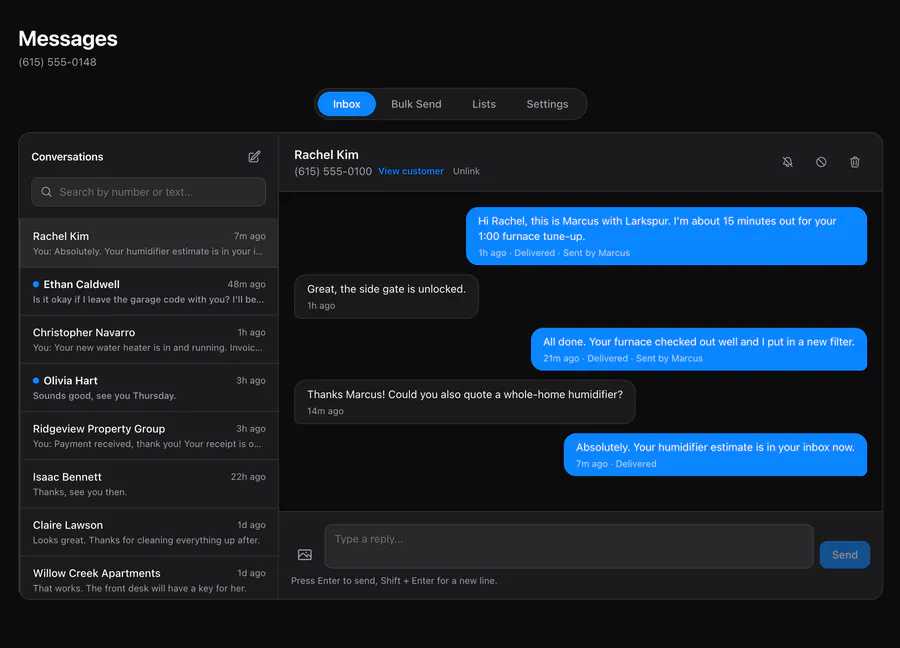The height and width of the screenshot is (648, 900).
Task: Start a new conversation with compose icon
Action: pyautogui.click(x=254, y=157)
